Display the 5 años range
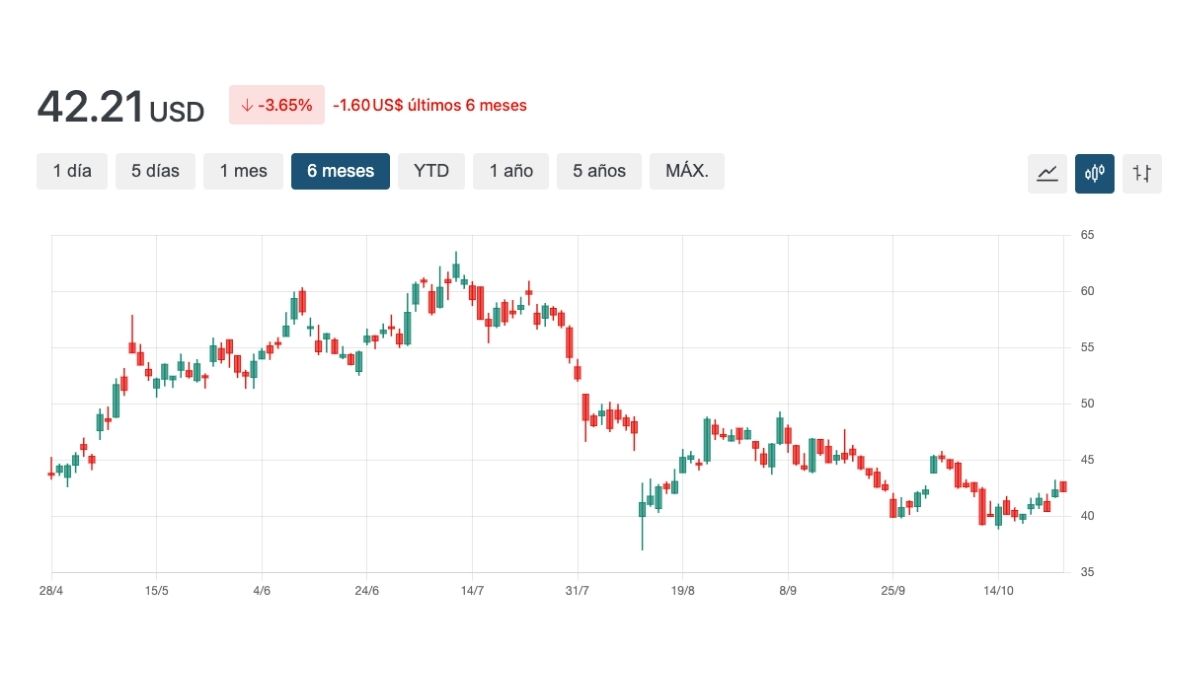The height and width of the screenshot is (675, 1200). [x=599, y=171]
